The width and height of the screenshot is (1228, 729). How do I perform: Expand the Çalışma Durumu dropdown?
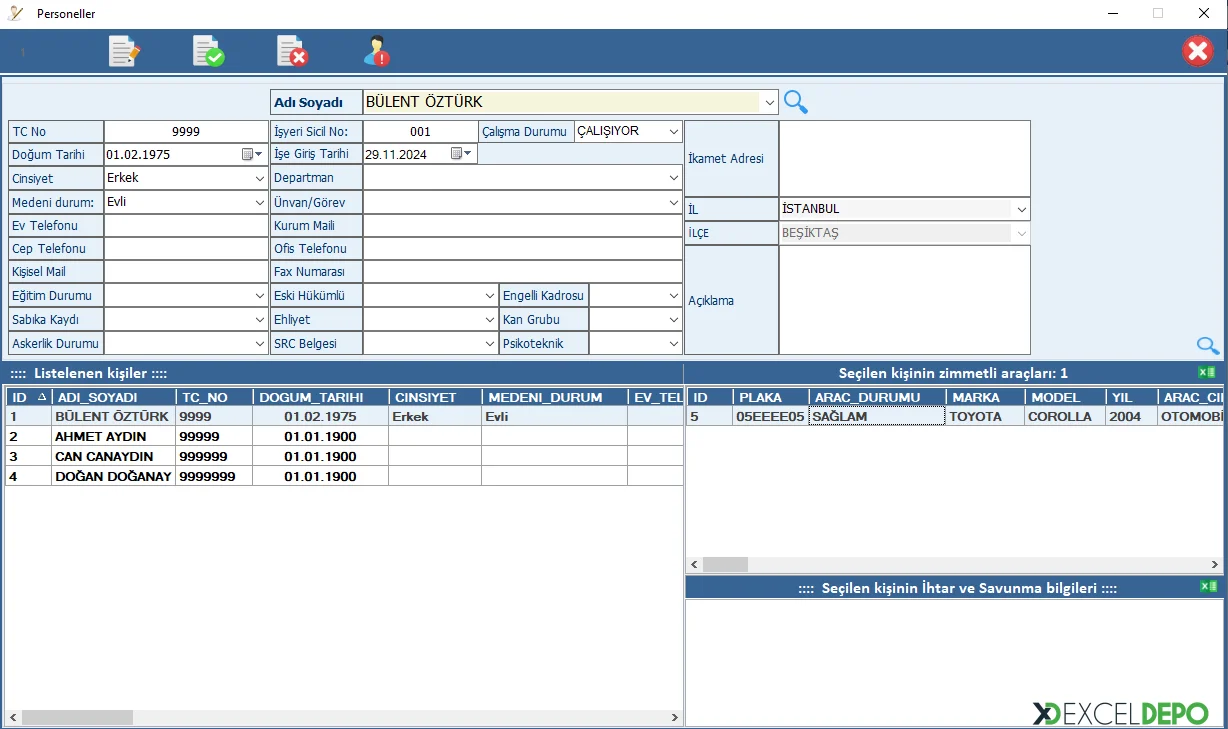pos(675,131)
